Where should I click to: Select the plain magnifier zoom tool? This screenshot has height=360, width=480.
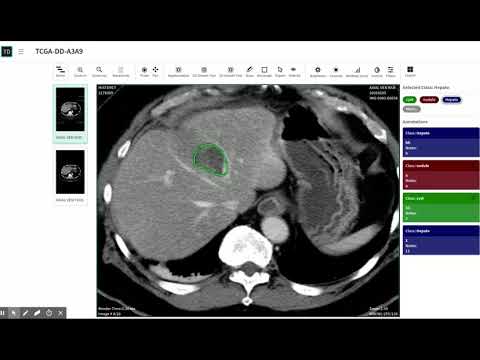(x=99, y=72)
